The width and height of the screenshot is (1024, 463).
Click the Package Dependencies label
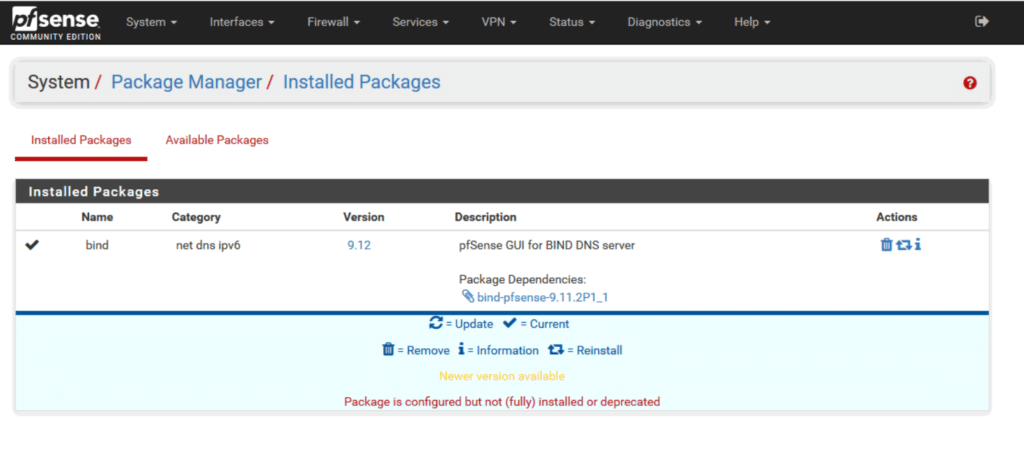pos(522,279)
